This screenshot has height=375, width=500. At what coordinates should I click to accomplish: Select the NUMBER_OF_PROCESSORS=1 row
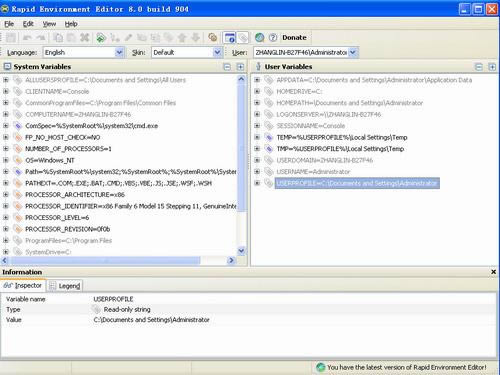[68, 149]
